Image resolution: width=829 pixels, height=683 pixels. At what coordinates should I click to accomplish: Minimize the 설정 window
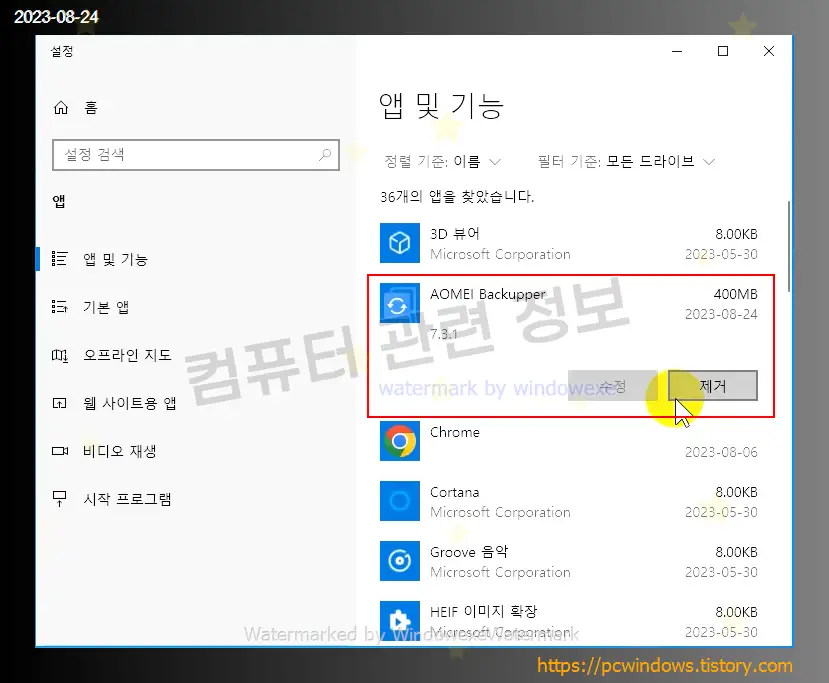[x=677, y=51]
